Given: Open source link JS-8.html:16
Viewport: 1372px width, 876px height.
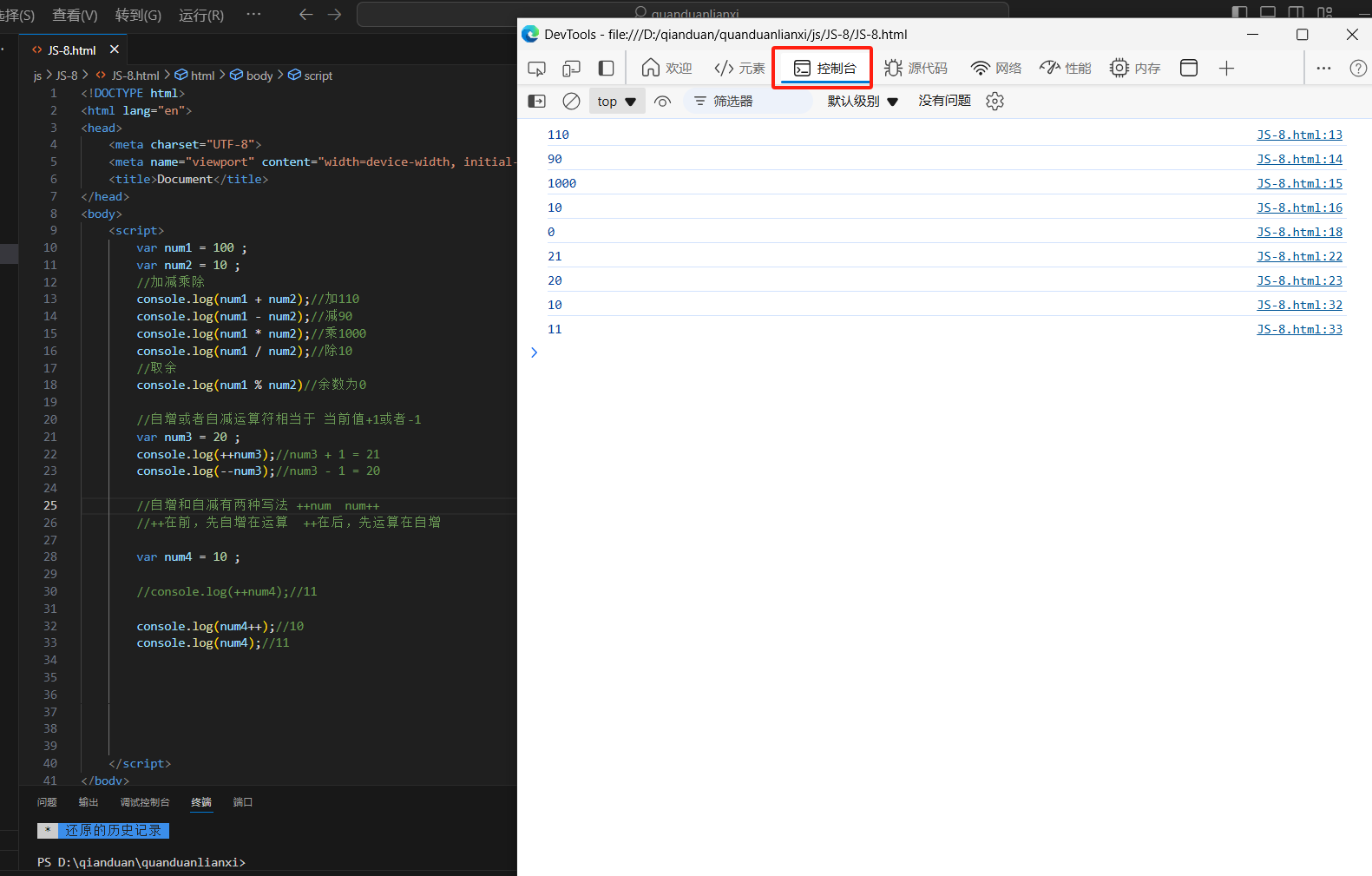Looking at the screenshot, I should point(1299,207).
